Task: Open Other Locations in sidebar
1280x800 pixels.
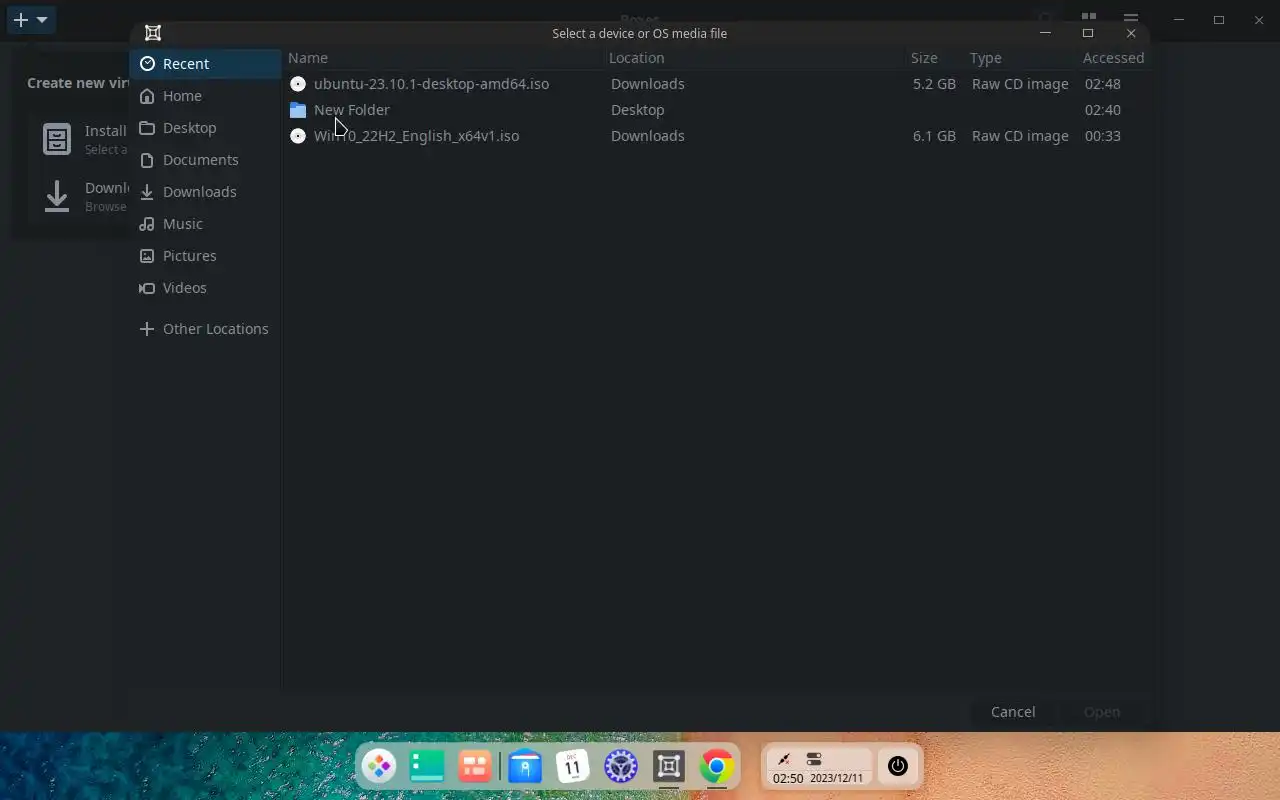Action: pyautogui.click(x=205, y=329)
